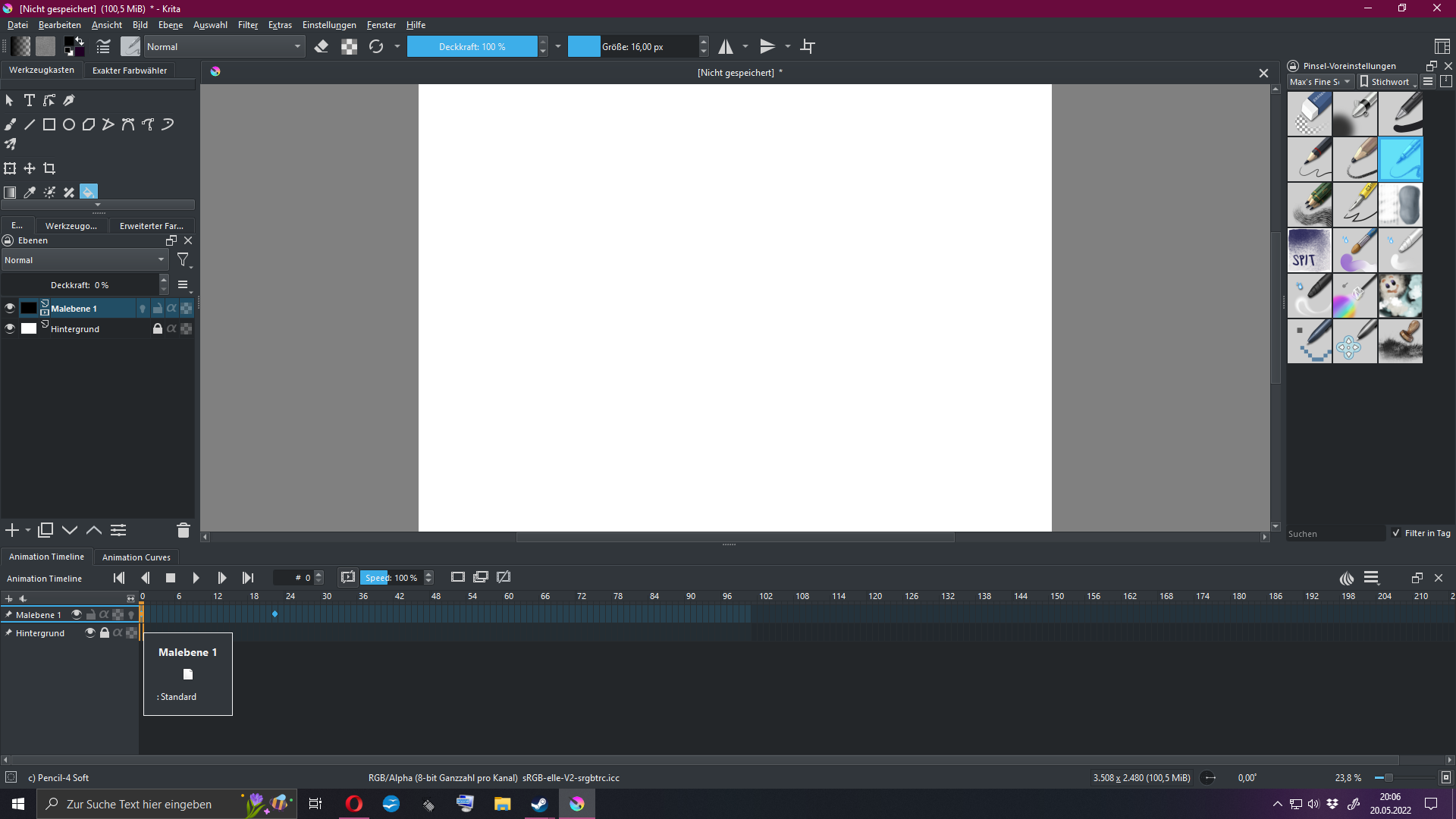Open Max's Fine brush tag dropdown
The height and width of the screenshot is (819, 1456).
click(1320, 82)
